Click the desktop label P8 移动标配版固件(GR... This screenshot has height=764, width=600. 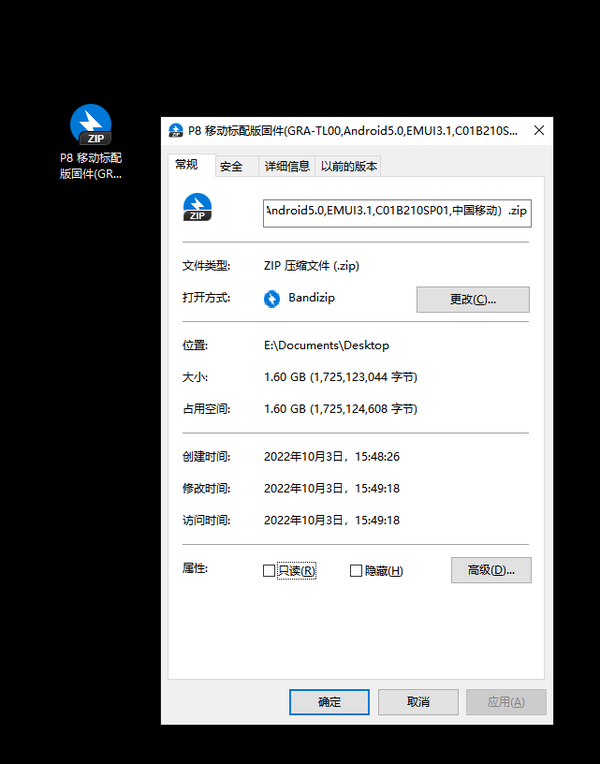(x=91, y=166)
